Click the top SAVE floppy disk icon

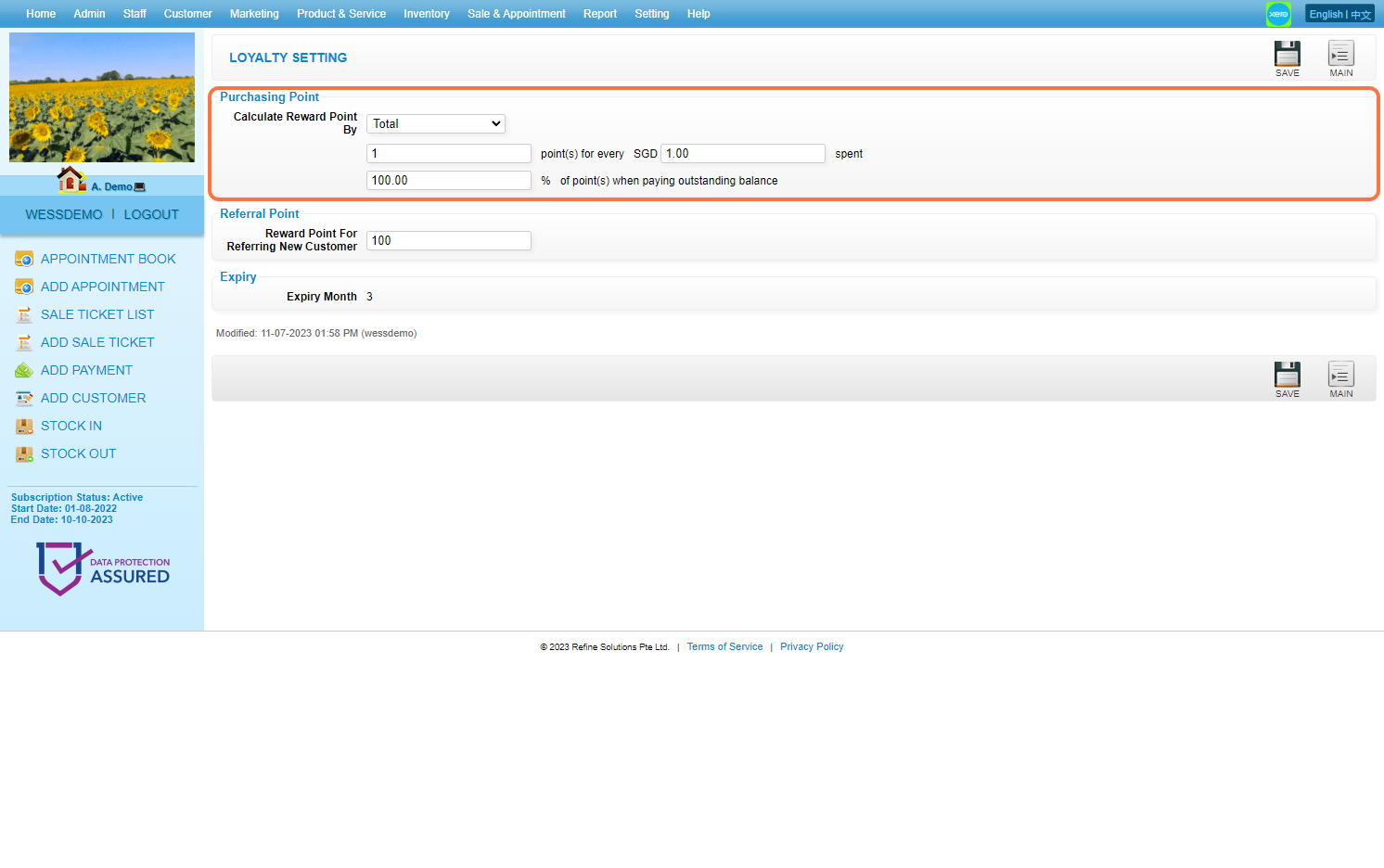tap(1287, 54)
